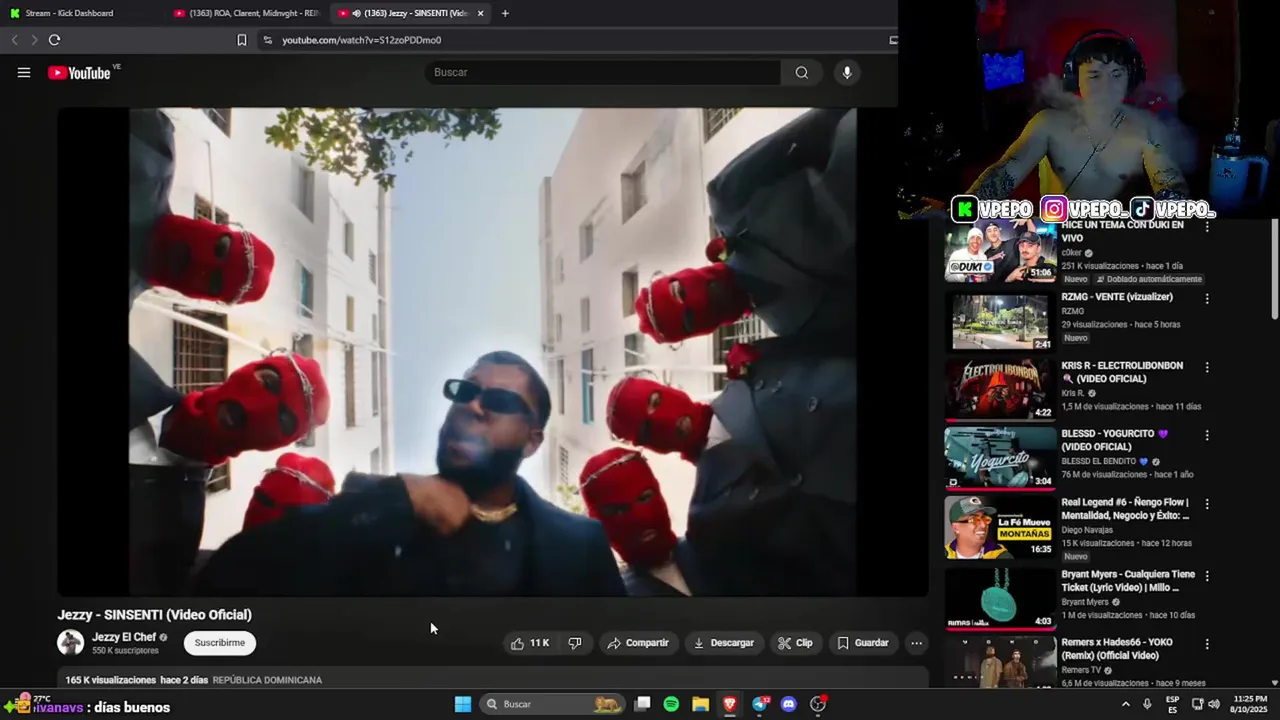Open options menu for Real Legend #6
The image size is (1280, 720).
pos(1207,504)
